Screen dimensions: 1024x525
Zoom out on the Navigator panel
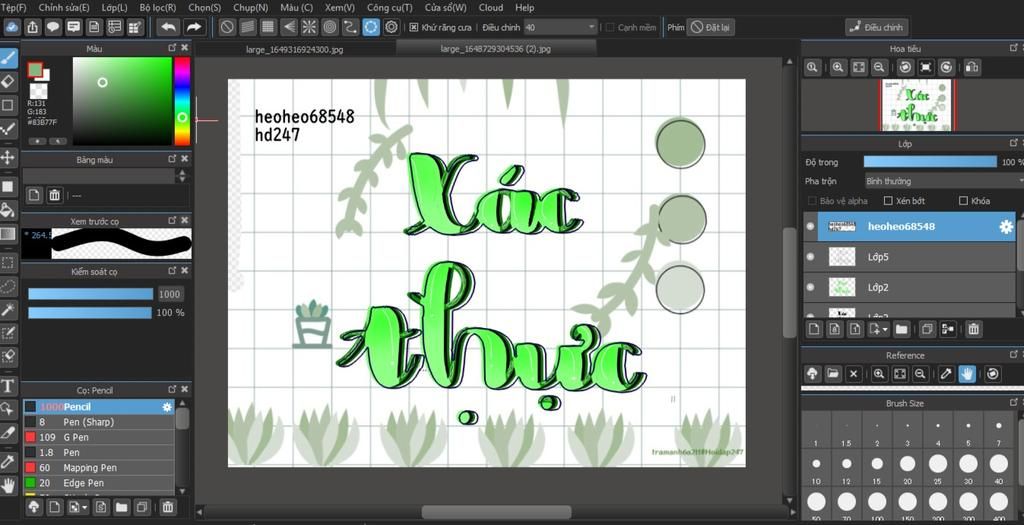click(x=879, y=67)
